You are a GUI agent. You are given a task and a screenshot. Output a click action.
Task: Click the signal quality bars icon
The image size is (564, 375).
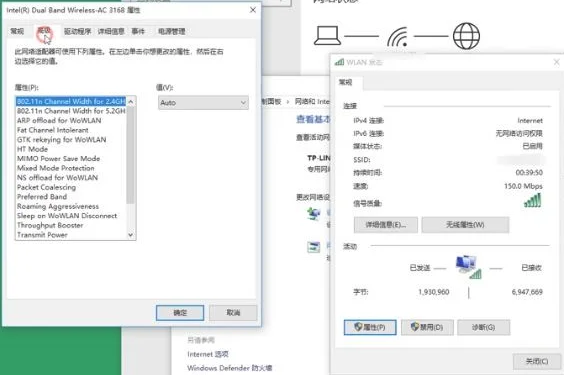pyautogui.click(x=533, y=201)
